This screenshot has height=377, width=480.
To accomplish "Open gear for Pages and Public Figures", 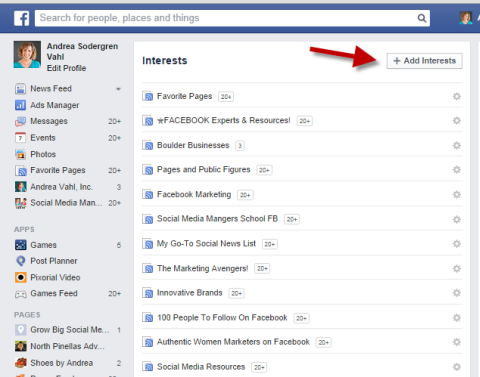I will pyautogui.click(x=457, y=170).
